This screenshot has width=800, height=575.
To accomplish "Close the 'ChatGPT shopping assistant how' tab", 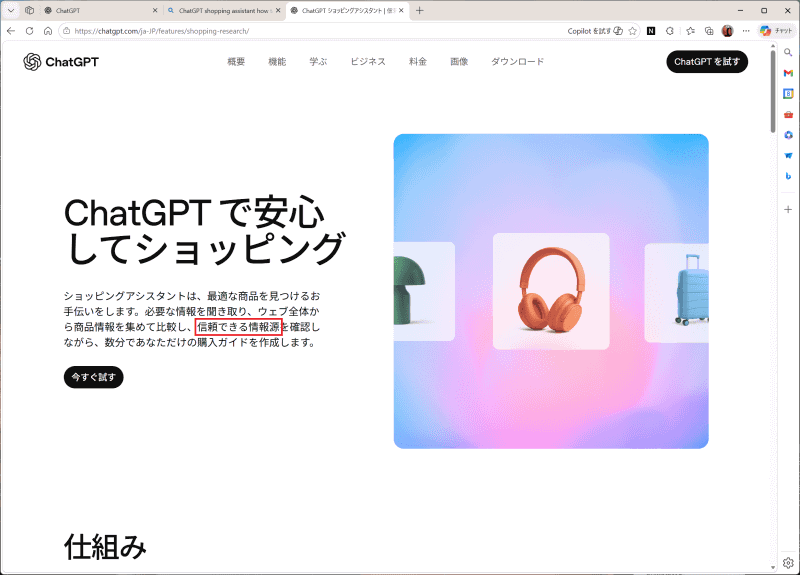I will click(x=278, y=10).
